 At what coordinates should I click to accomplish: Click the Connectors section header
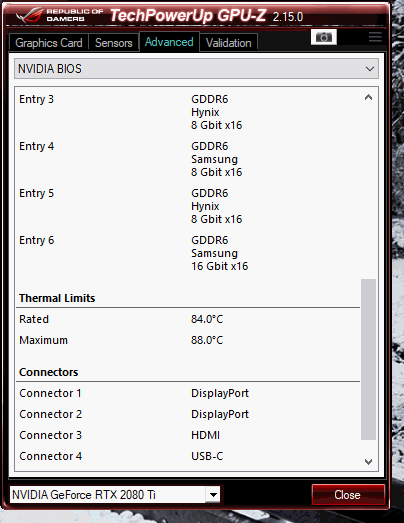click(48, 372)
